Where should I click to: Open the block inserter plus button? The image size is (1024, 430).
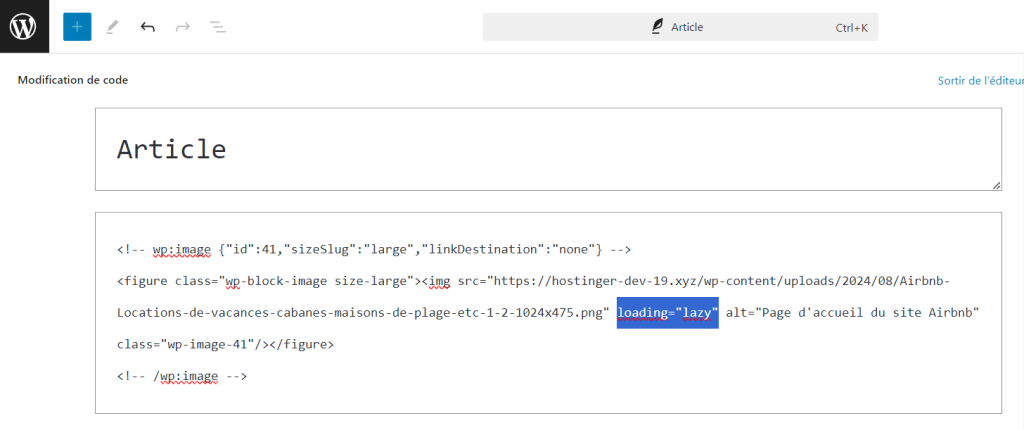coord(77,27)
